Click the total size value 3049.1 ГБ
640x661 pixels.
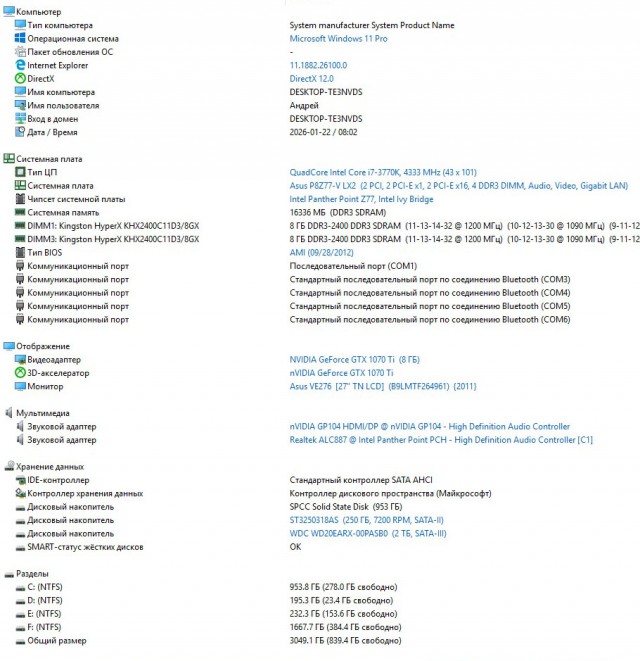pos(345,641)
